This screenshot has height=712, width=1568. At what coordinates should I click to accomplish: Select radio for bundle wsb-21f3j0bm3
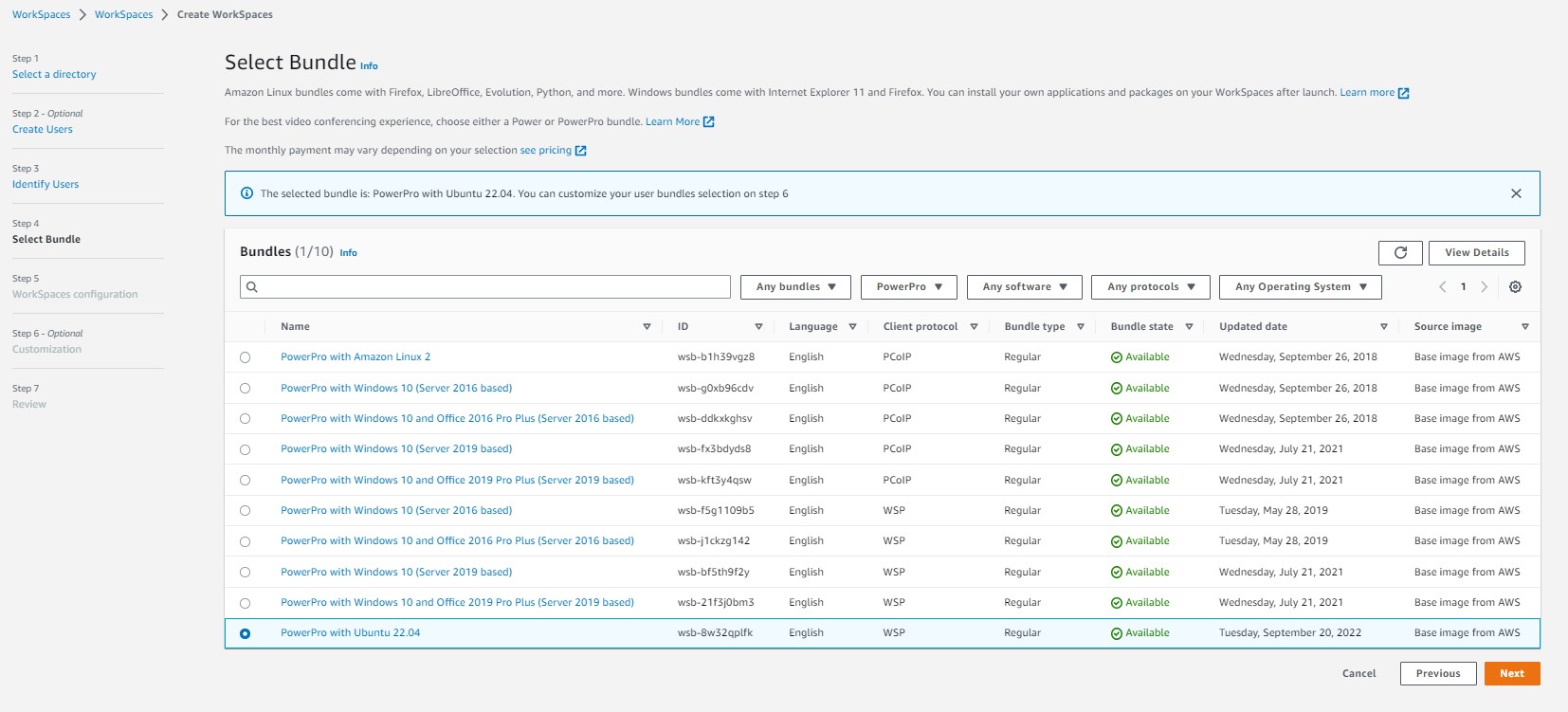(245, 603)
